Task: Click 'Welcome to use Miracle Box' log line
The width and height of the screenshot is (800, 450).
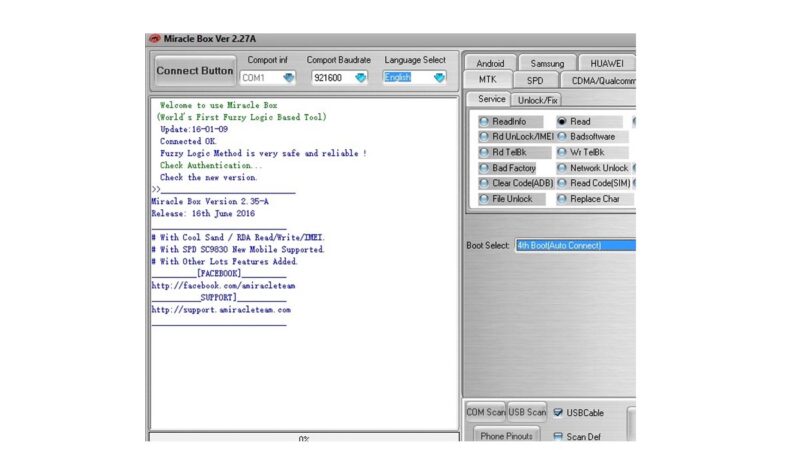Action: (x=218, y=105)
